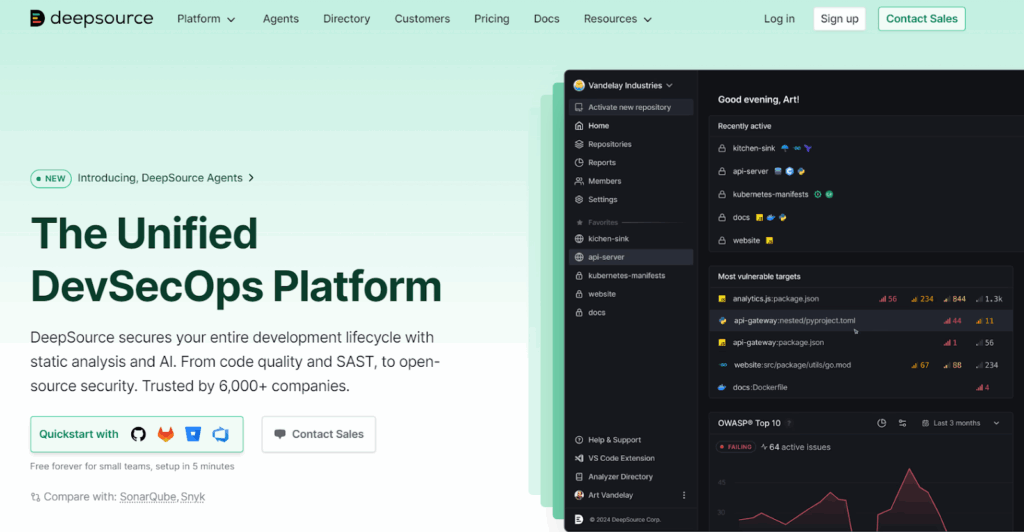Open the Pricing nav item
1024x532 pixels.
pyautogui.click(x=492, y=19)
